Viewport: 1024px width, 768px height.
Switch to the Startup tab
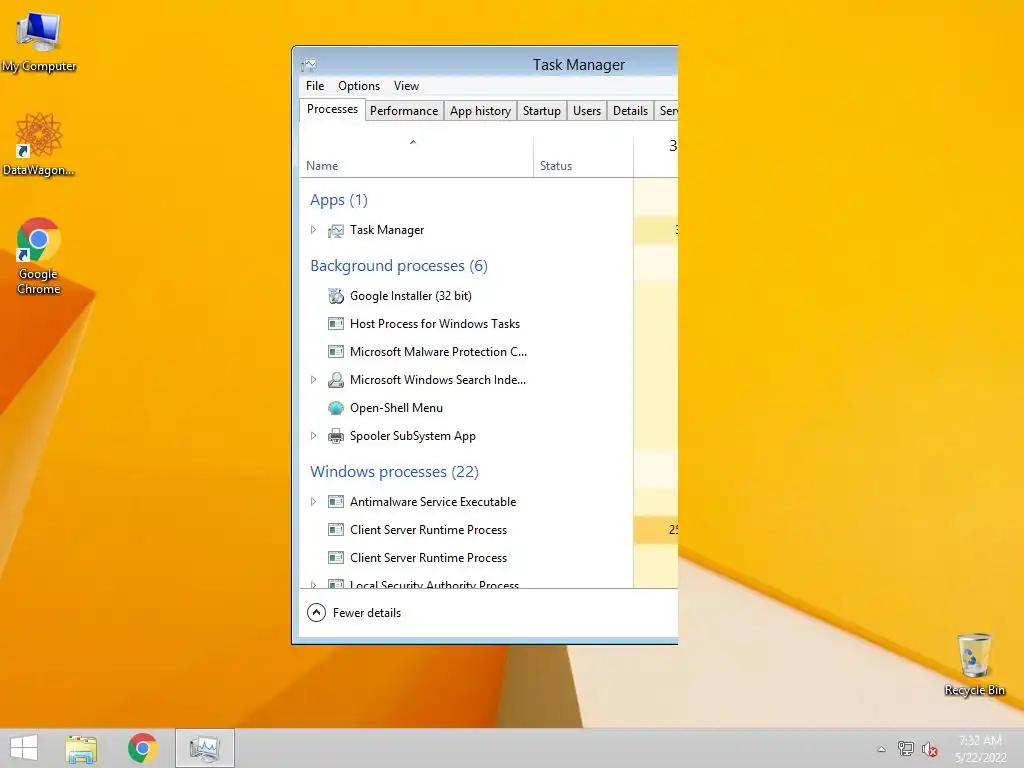click(x=541, y=111)
